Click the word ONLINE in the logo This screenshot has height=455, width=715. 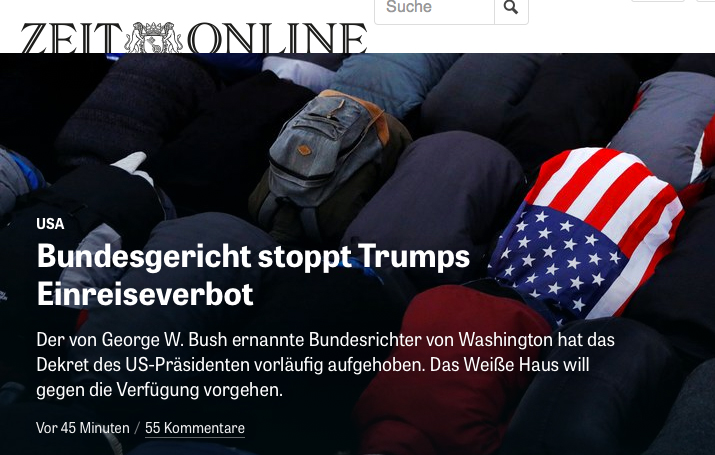(277, 38)
